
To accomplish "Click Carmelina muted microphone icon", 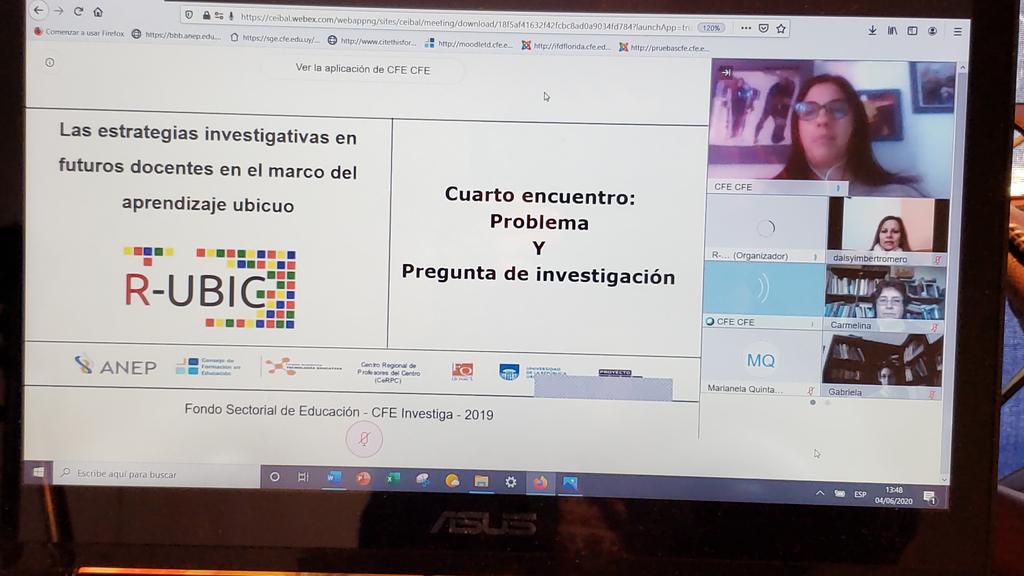I will [935, 327].
